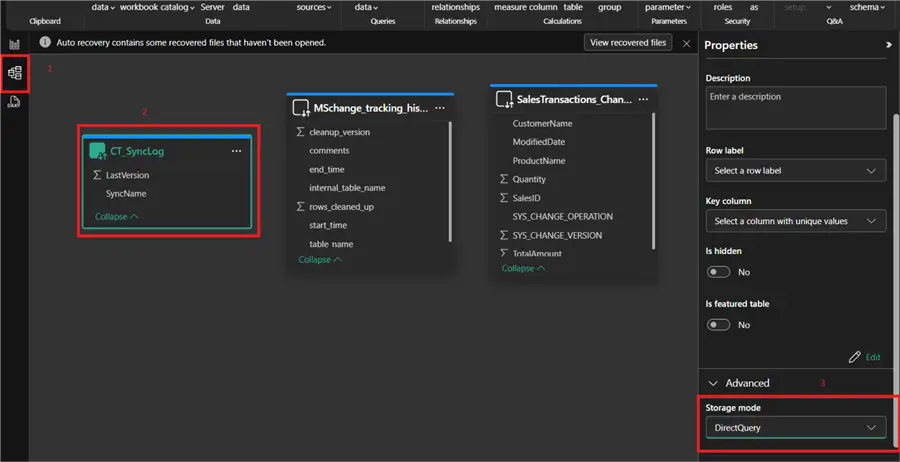This screenshot has height=462, width=900.
Task: Click the group ribbon button
Action: [x=610, y=7]
